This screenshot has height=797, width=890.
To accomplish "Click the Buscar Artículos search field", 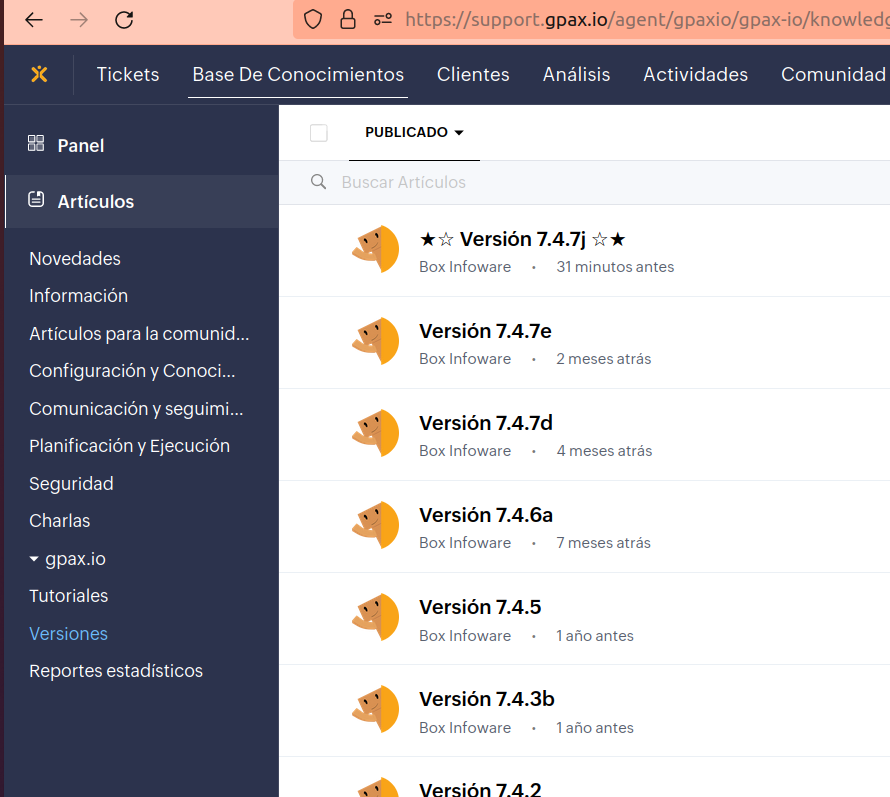I will 500,182.
